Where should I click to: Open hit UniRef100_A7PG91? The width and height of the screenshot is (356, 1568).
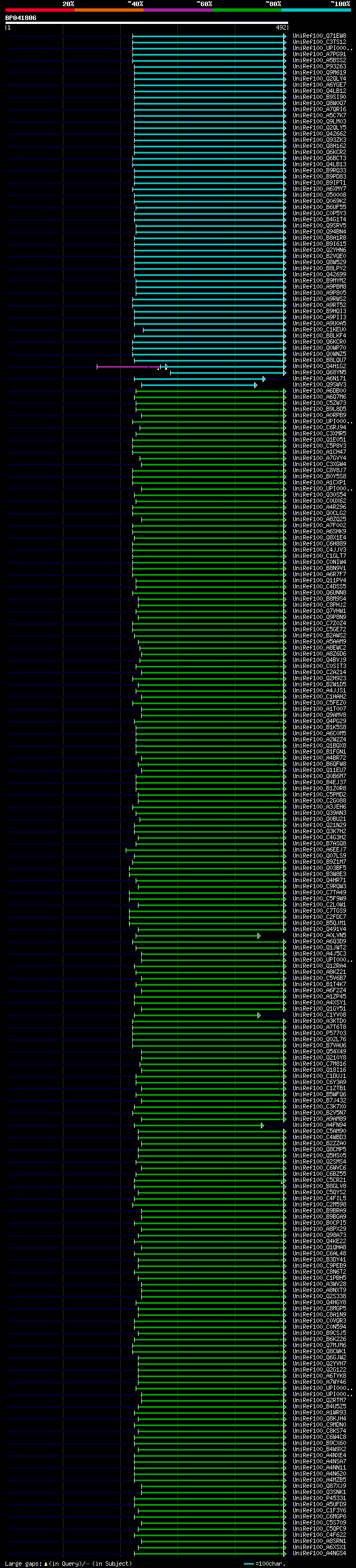(319, 54)
